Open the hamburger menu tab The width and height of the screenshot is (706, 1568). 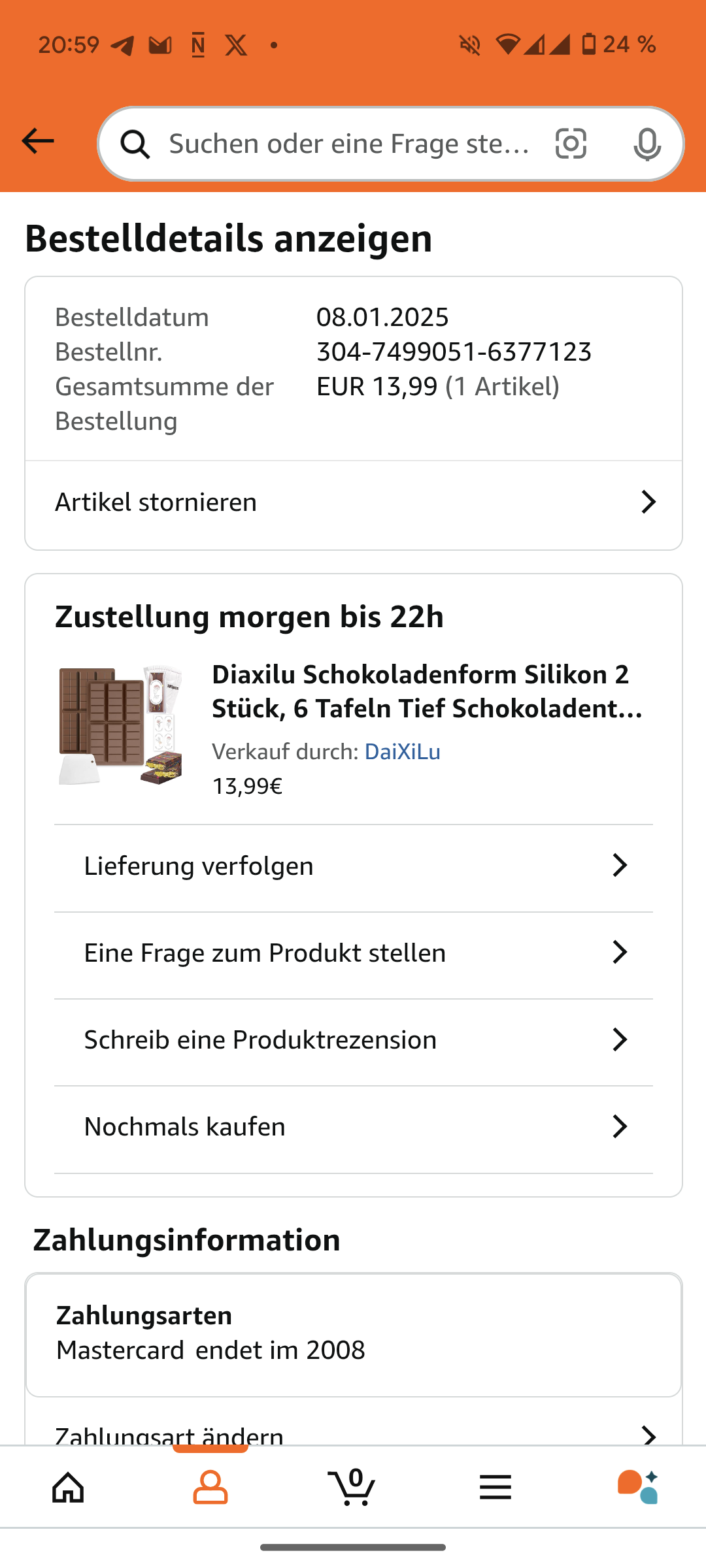click(495, 1488)
